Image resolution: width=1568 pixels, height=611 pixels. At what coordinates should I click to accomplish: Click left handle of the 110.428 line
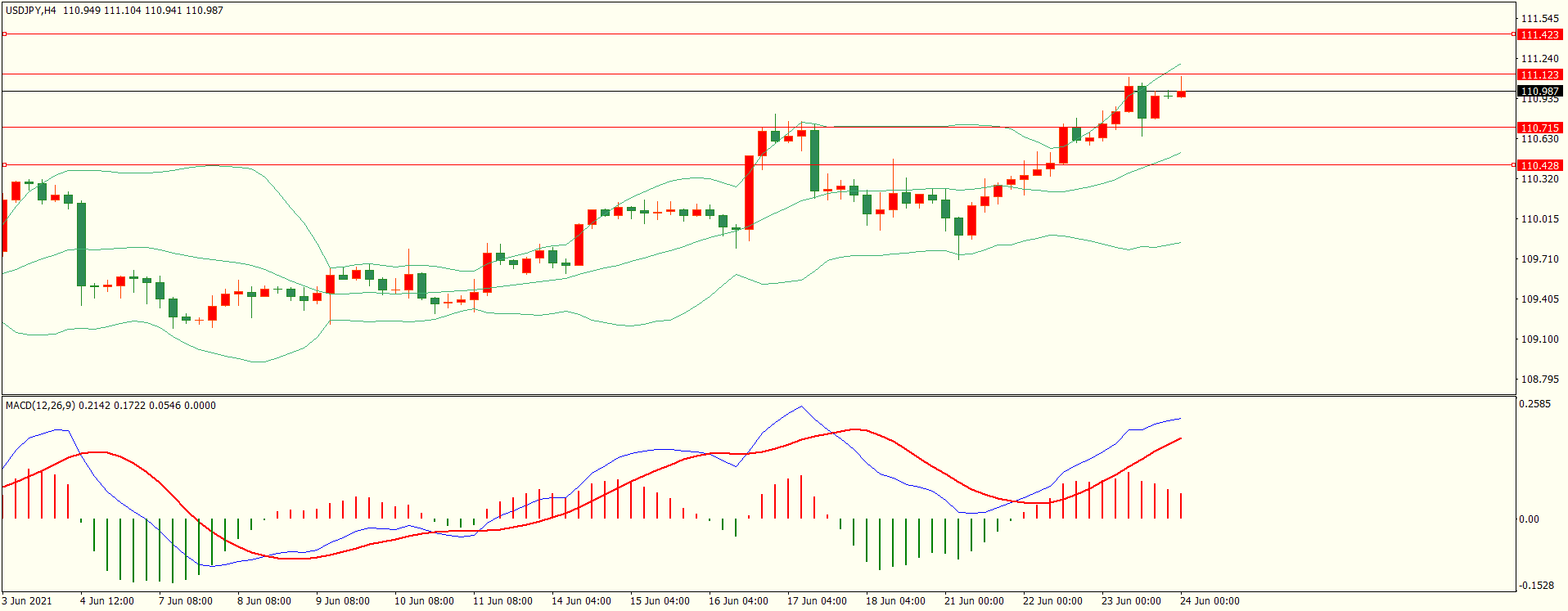(4, 164)
